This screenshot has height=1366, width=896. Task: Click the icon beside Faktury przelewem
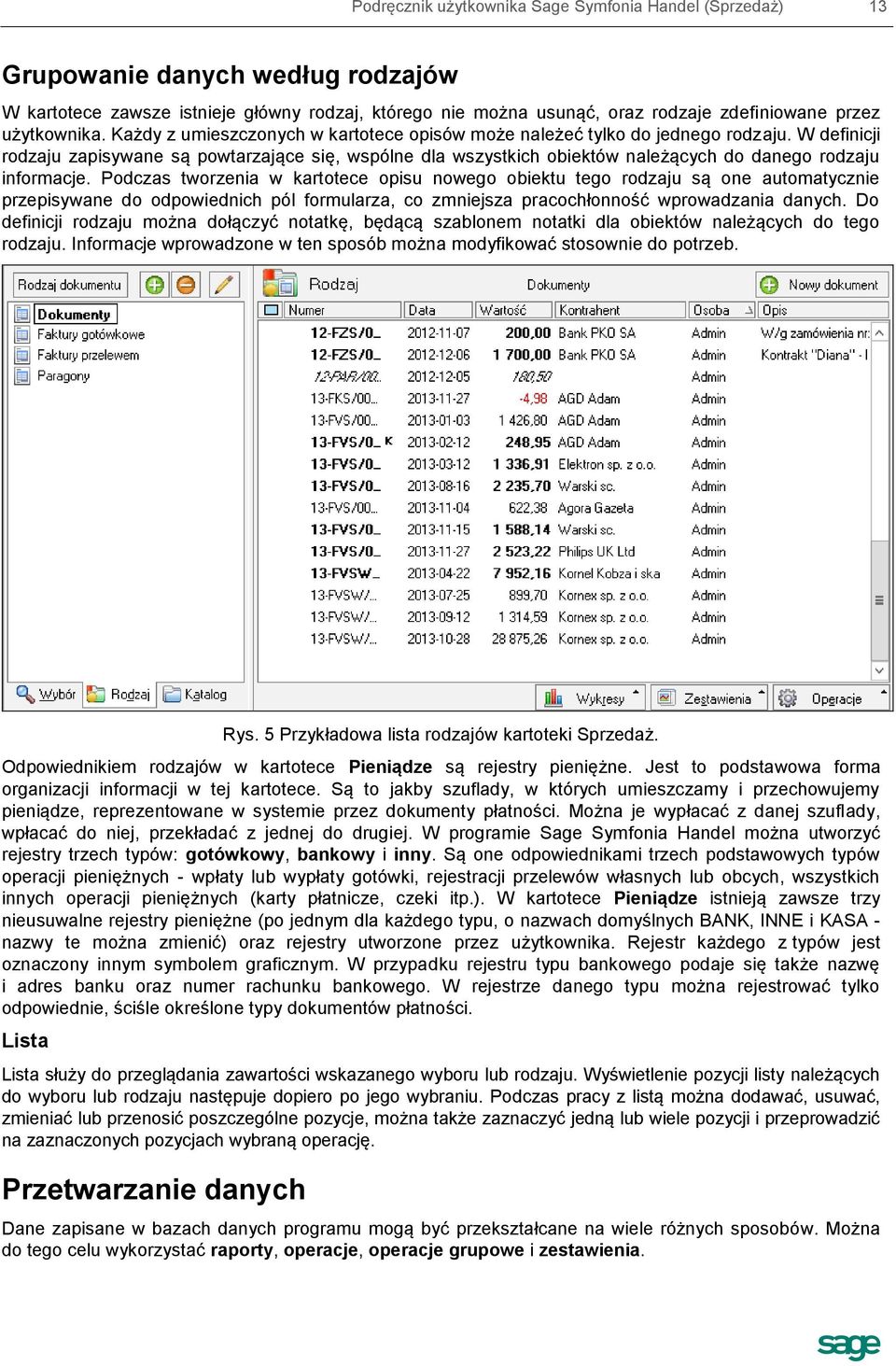pos(22,356)
